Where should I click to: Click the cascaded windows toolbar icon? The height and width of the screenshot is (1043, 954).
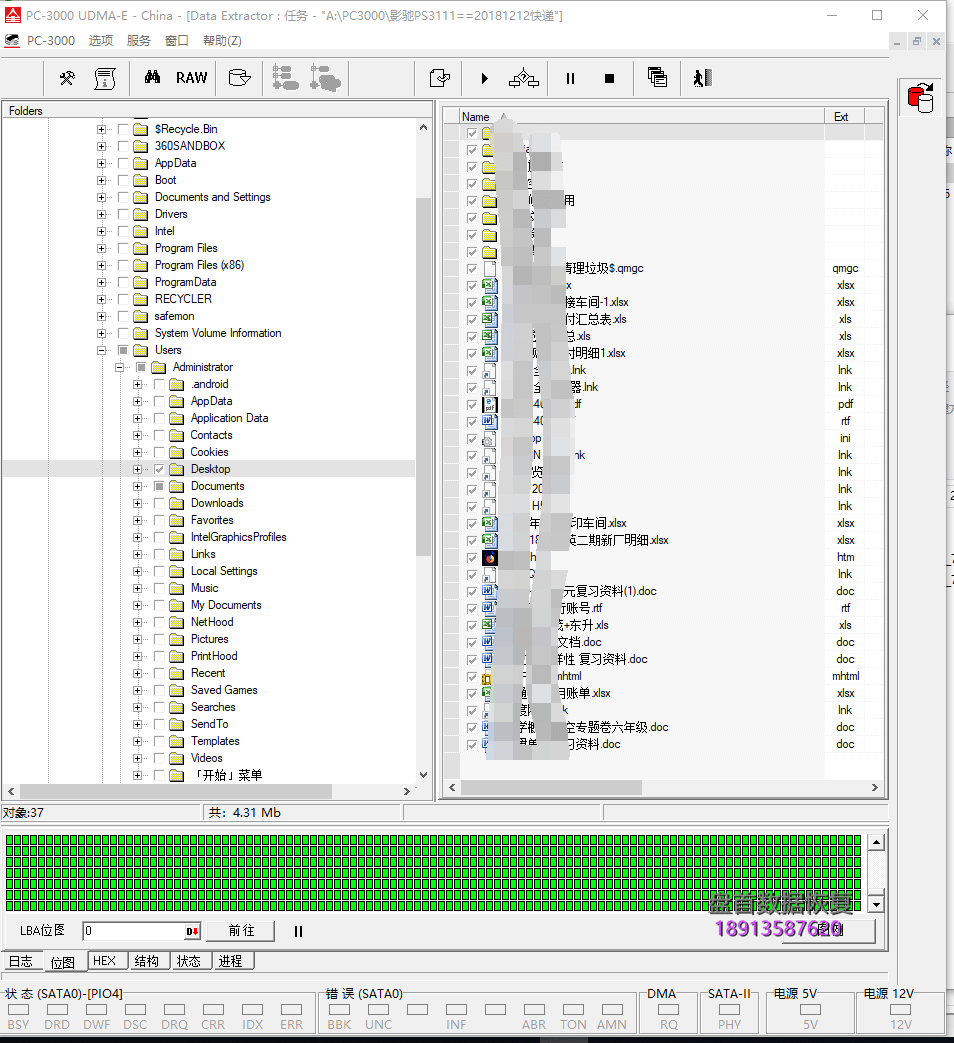(x=657, y=78)
